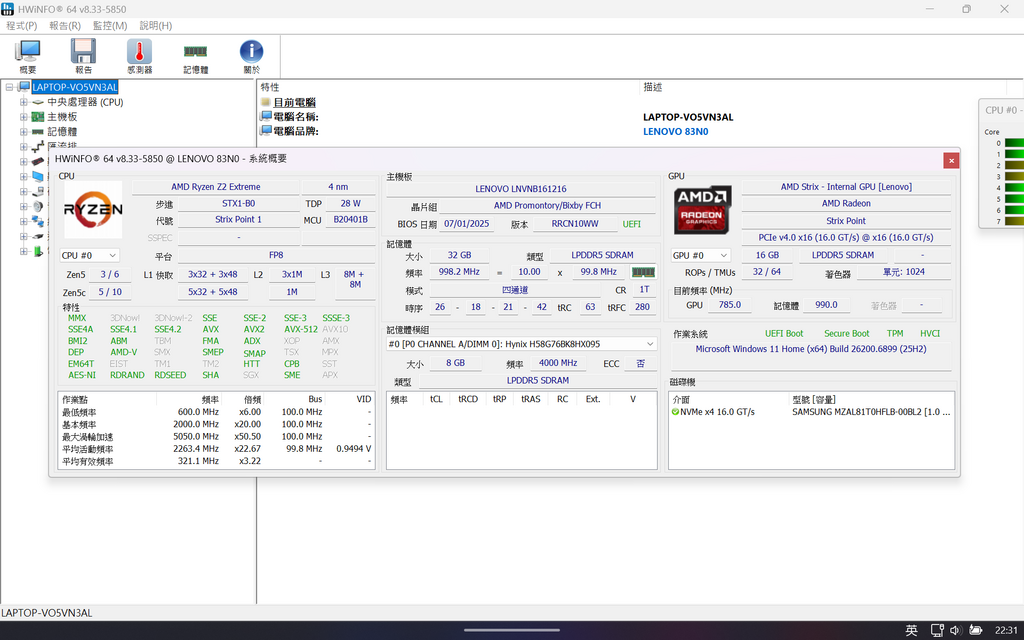Expand the 主機板 tree node
The image size is (1024, 640).
[23, 117]
